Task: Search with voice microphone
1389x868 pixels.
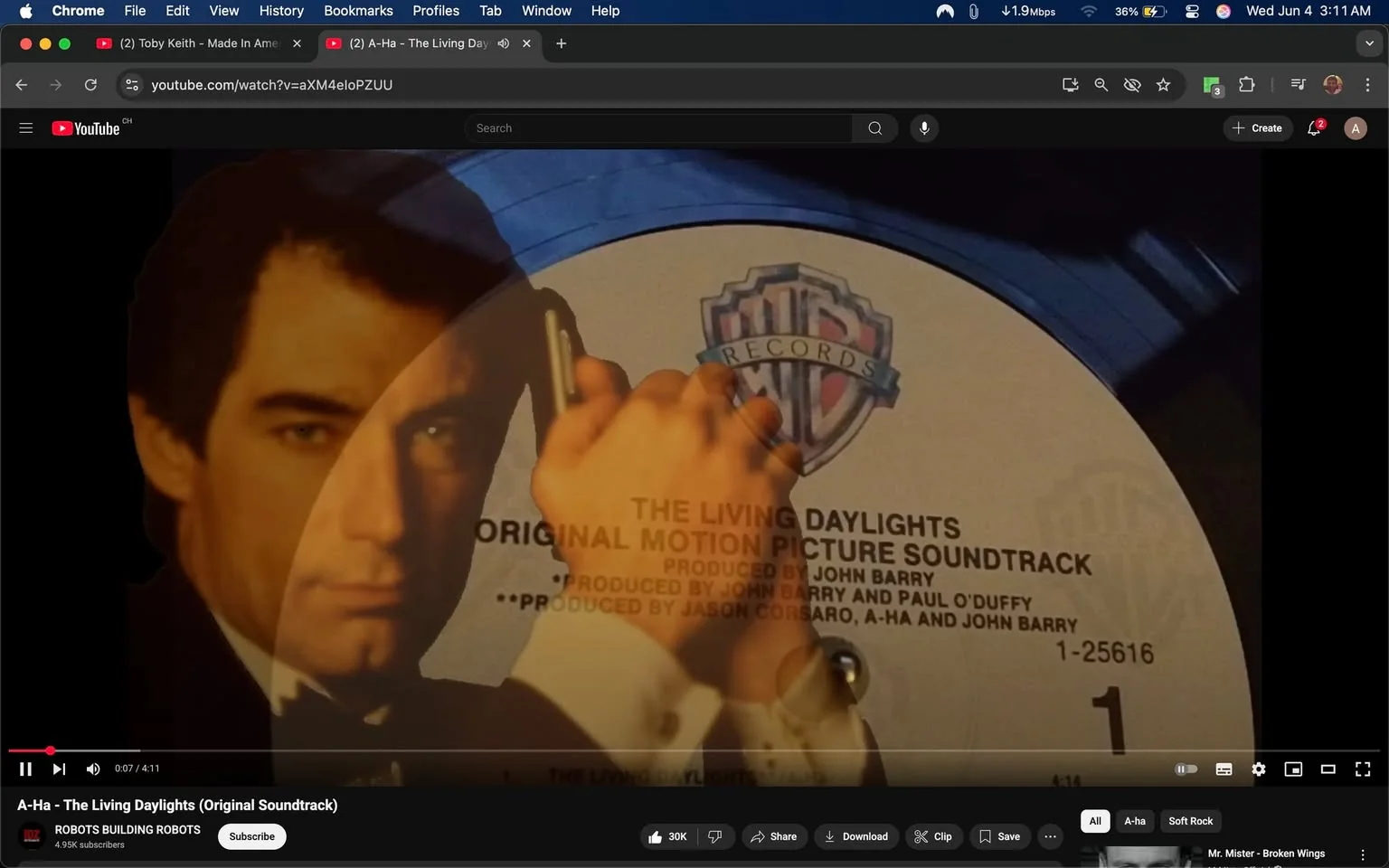Action: pos(924,128)
